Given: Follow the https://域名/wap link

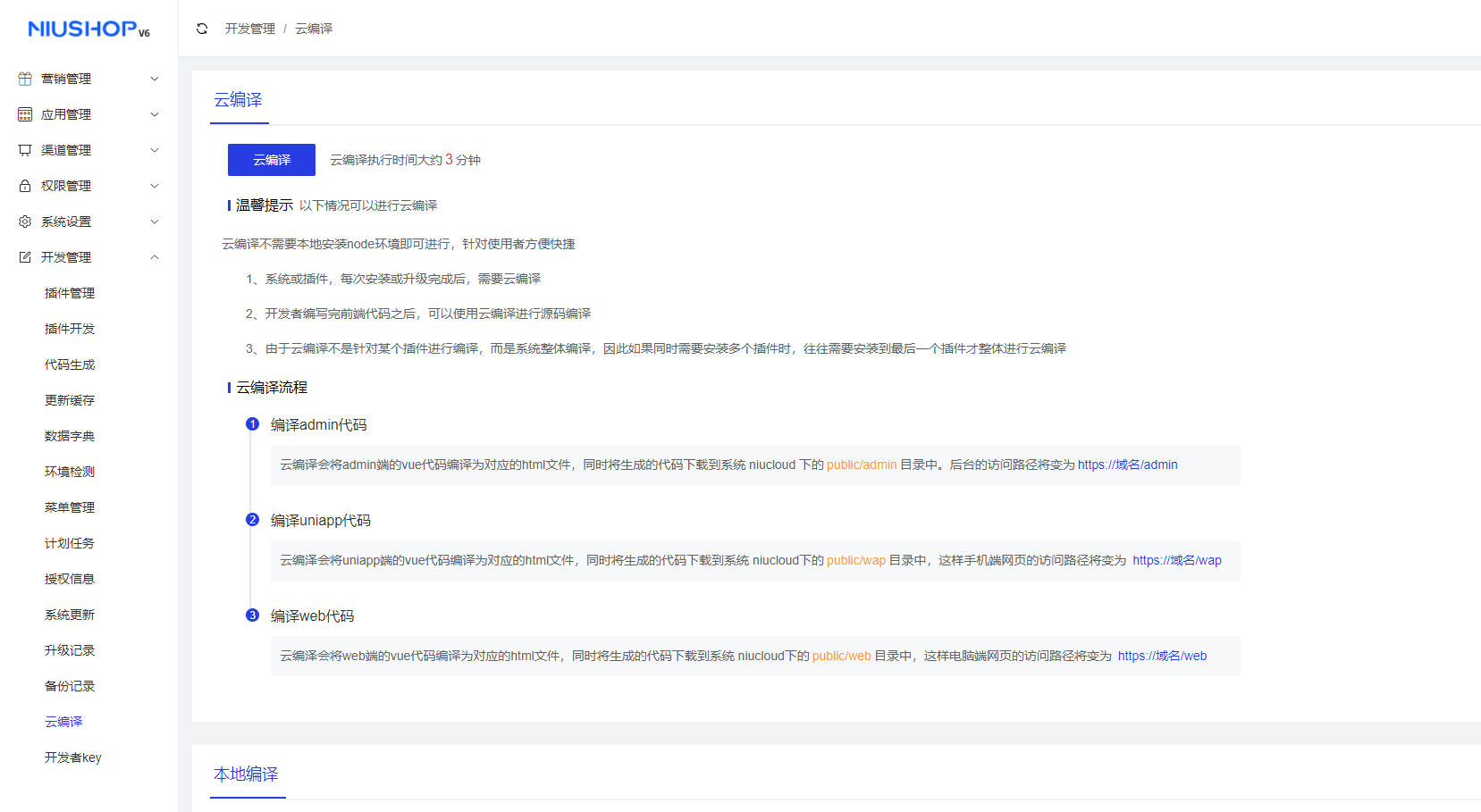Looking at the screenshot, I should point(1176,560).
